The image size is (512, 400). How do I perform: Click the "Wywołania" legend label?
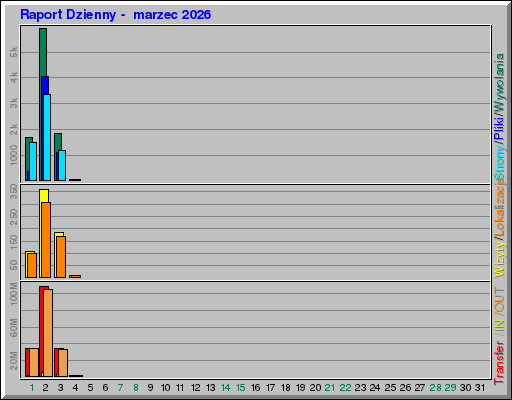pos(499,84)
